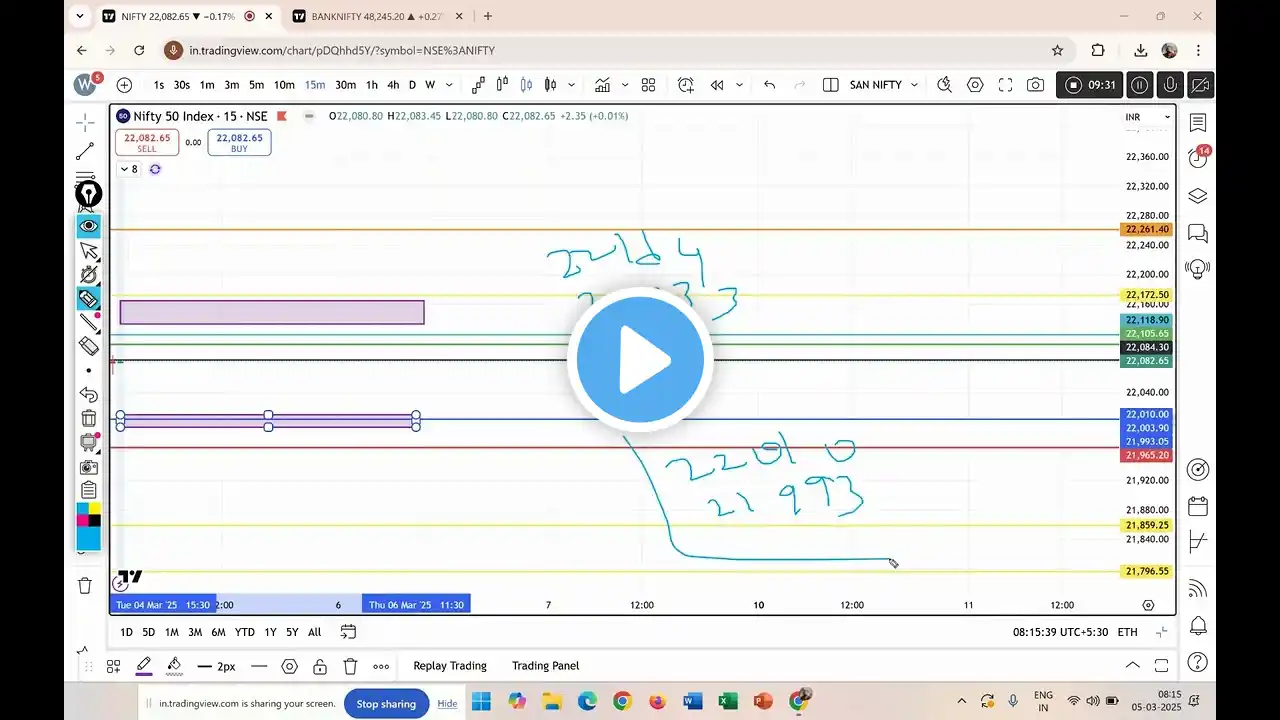Select the 5m timeframe
Image resolution: width=1280 pixels, height=720 pixels.
(257, 85)
